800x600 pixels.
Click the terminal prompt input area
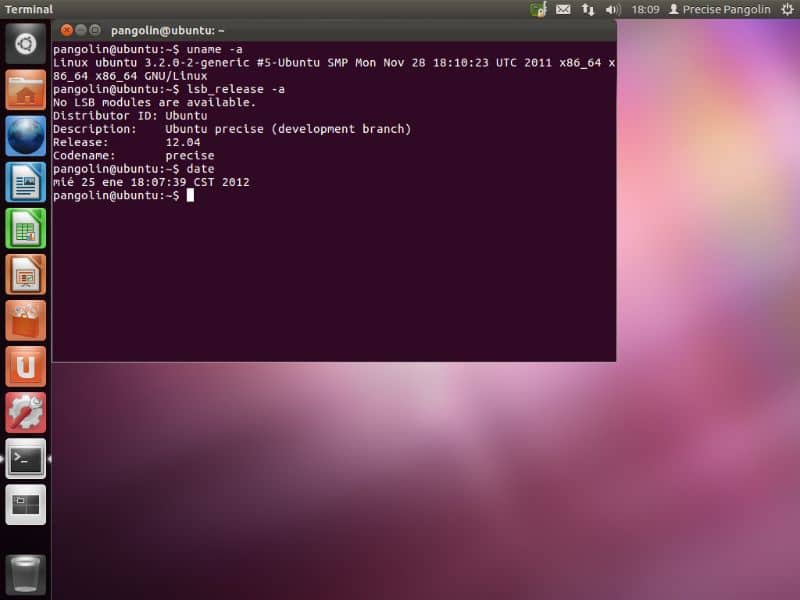190,195
